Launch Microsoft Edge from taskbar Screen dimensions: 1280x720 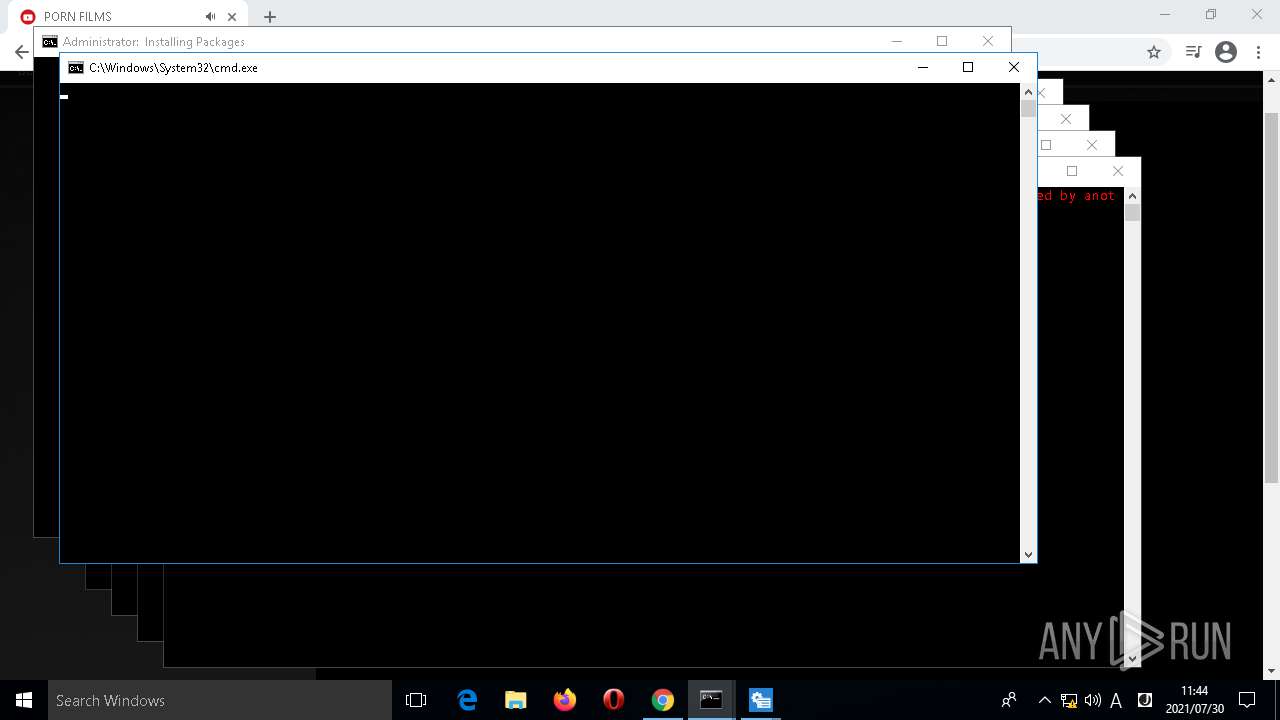(x=467, y=700)
